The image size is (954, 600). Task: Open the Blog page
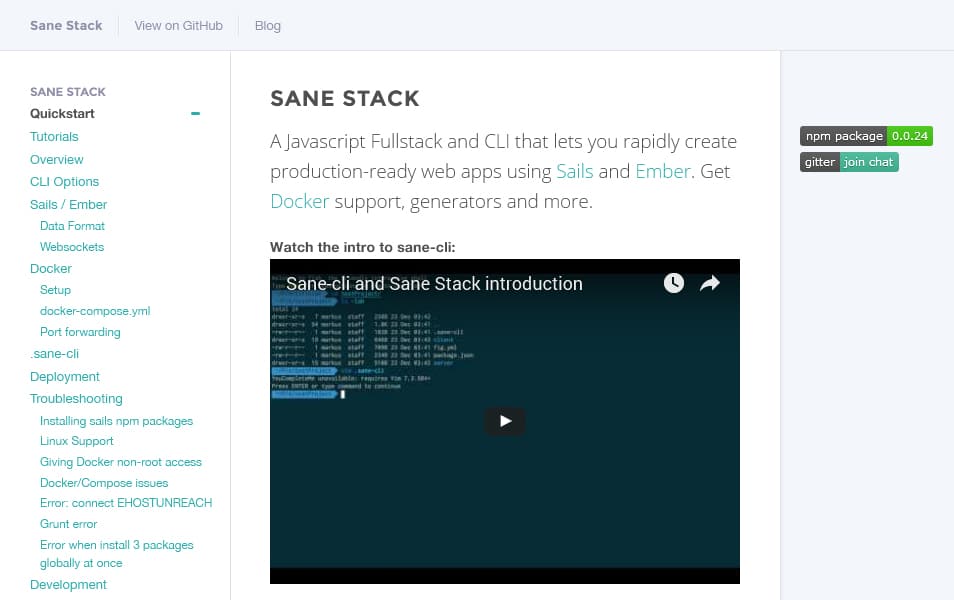[268, 26]
